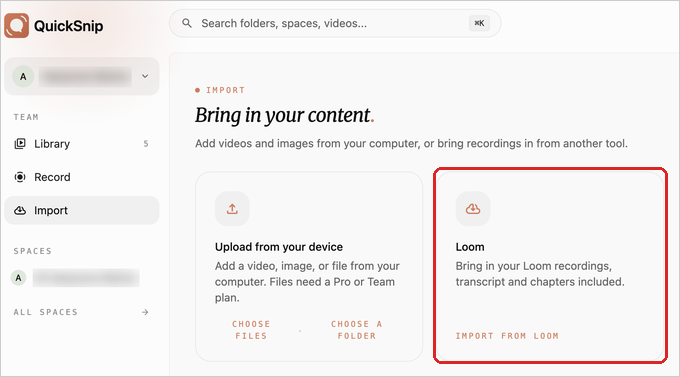Expand the account switcher chevron

coord(145,76)
